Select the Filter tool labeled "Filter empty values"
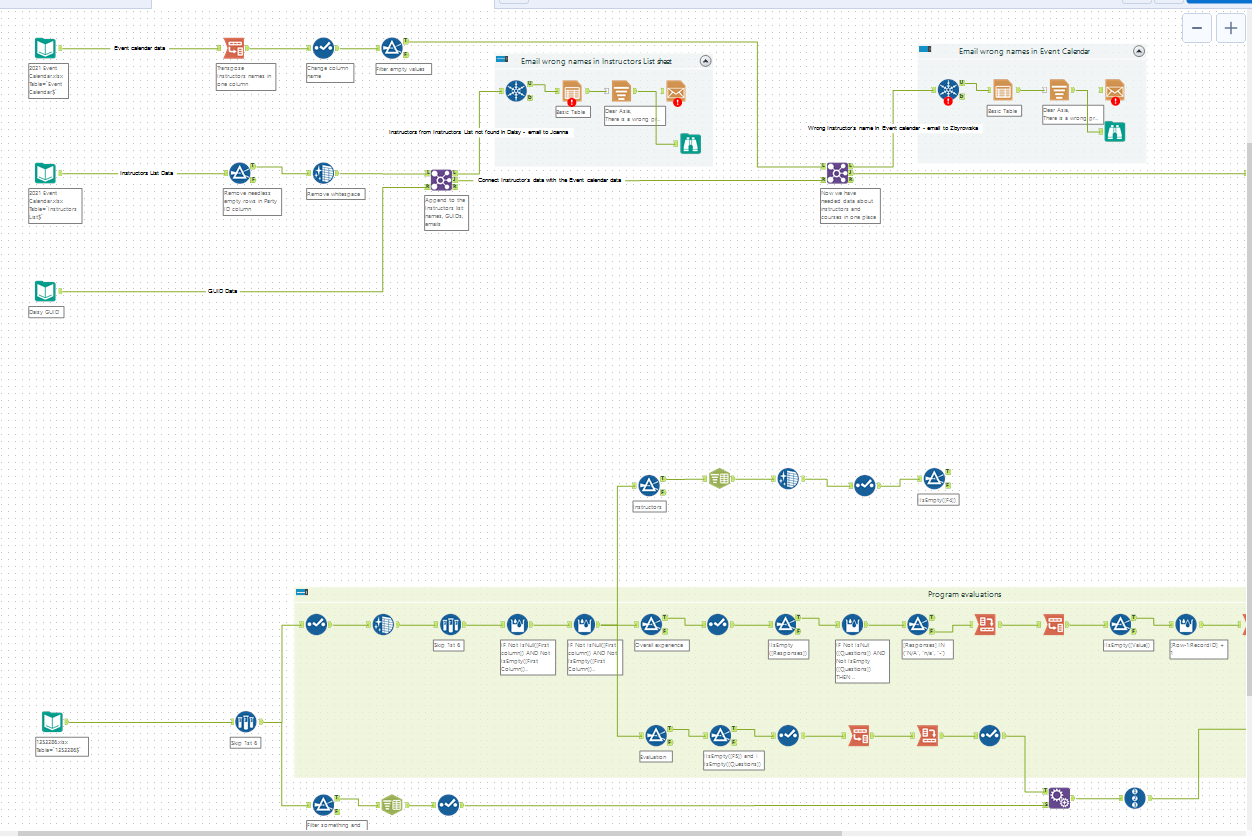 pyautogui.click(x=392, y=45)
